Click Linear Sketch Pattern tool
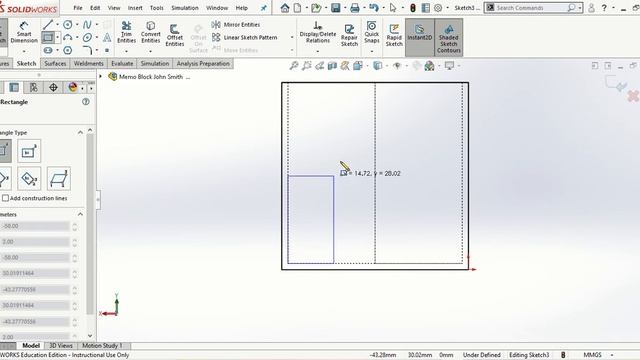640x360 pixels. (245, 37)
